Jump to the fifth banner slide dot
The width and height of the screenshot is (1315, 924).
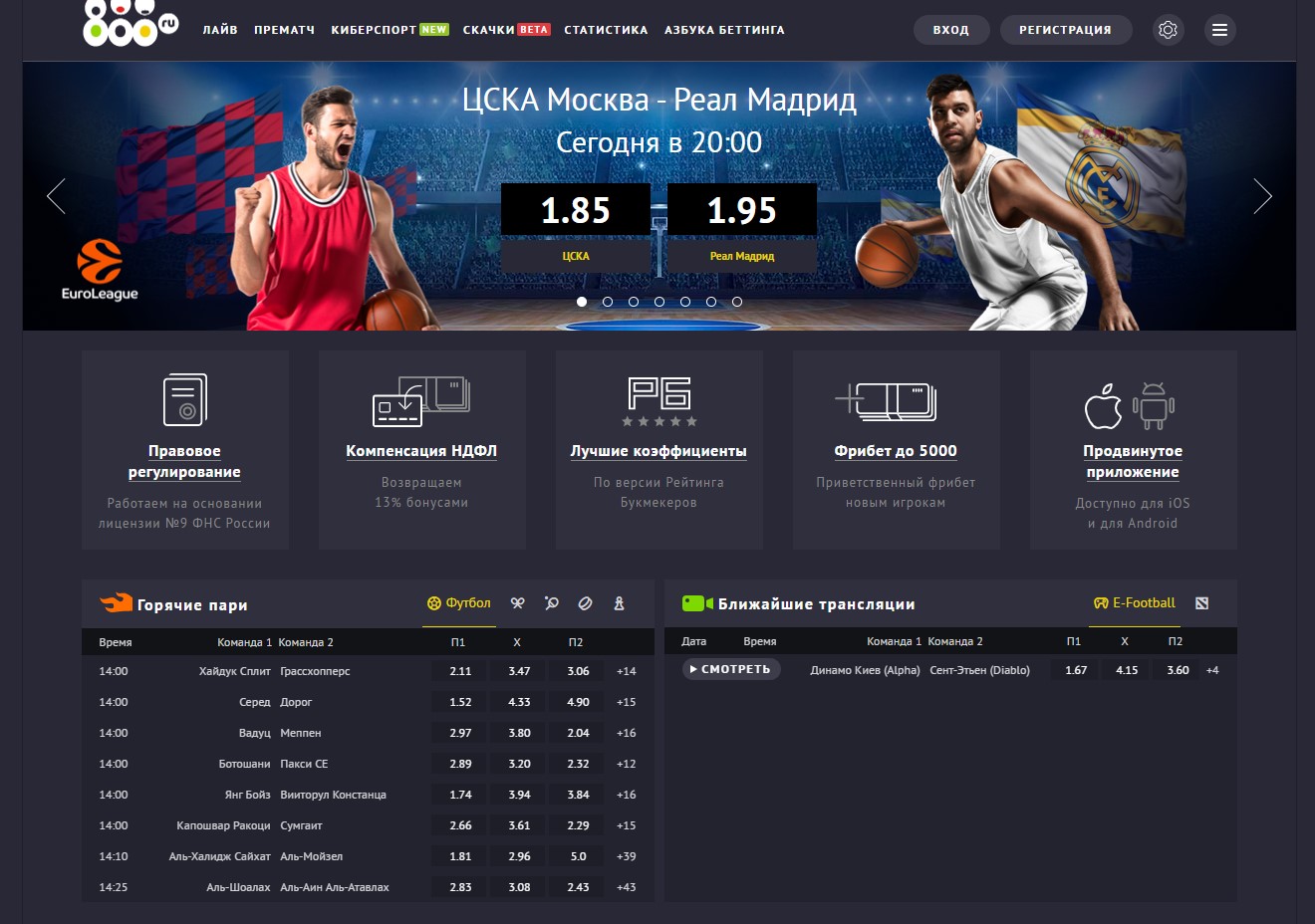click(685, 302)
